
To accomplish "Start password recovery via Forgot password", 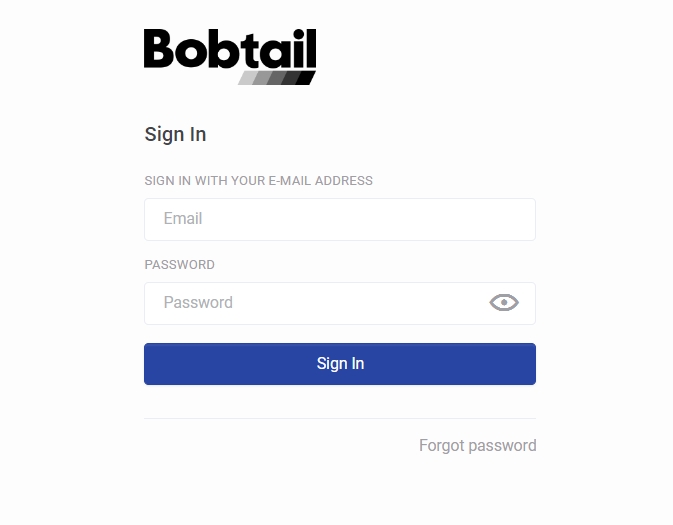I will tap(478, 446).
